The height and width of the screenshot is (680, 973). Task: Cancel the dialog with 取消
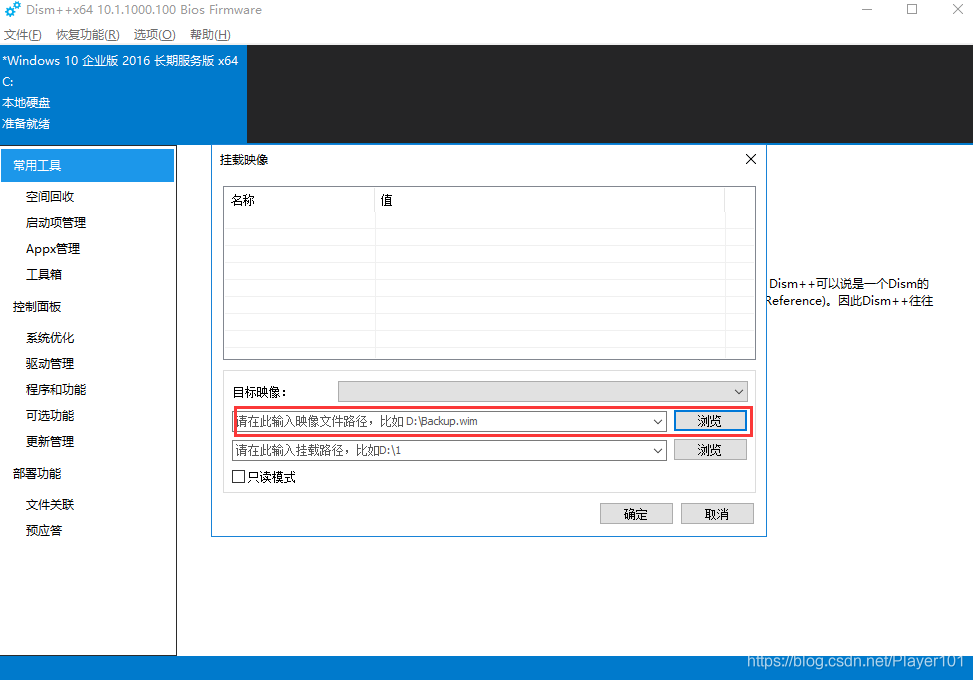coord(716,514)
